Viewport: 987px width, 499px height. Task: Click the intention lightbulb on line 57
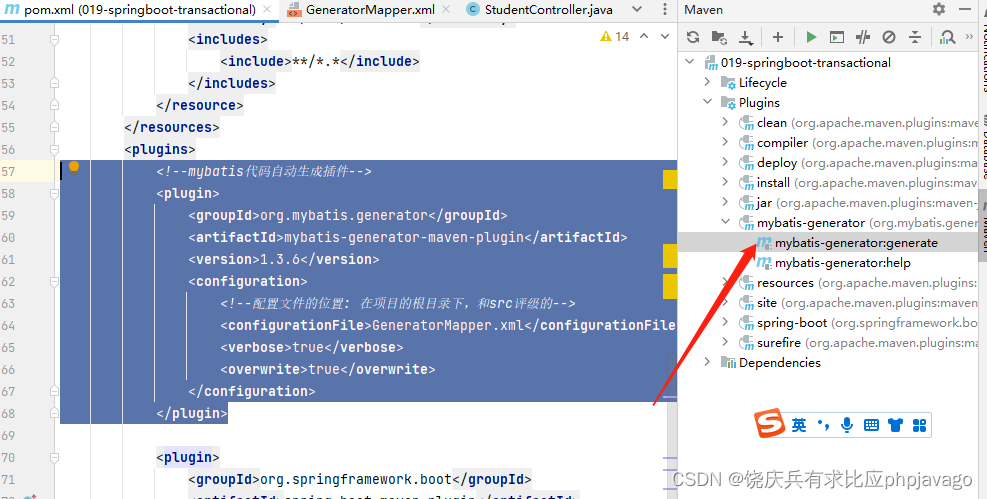click(x=74, y=166)
